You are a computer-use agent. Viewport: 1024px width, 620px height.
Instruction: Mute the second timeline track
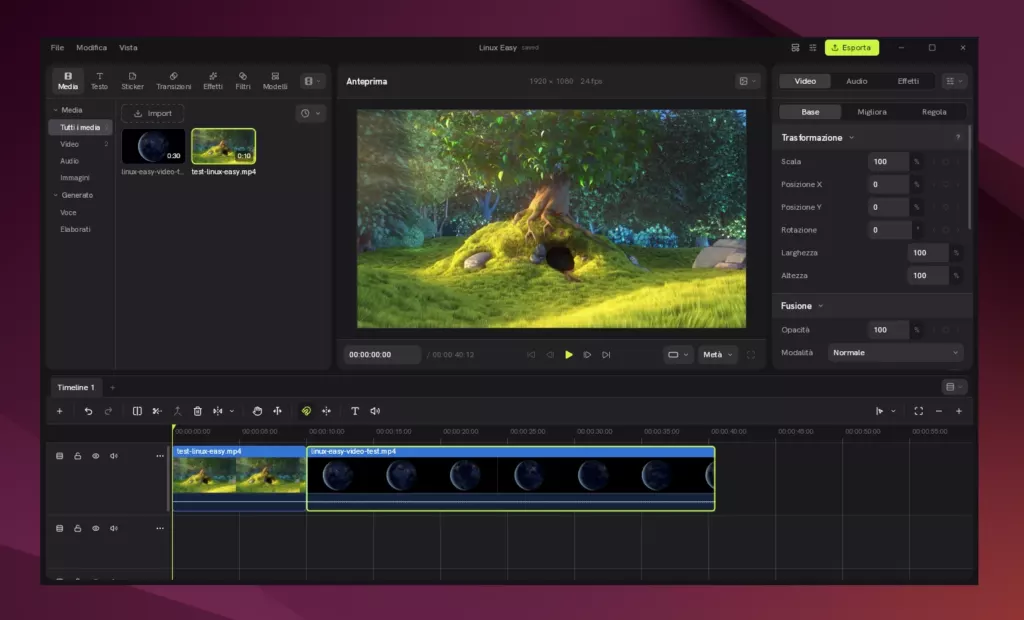[114, 528]
